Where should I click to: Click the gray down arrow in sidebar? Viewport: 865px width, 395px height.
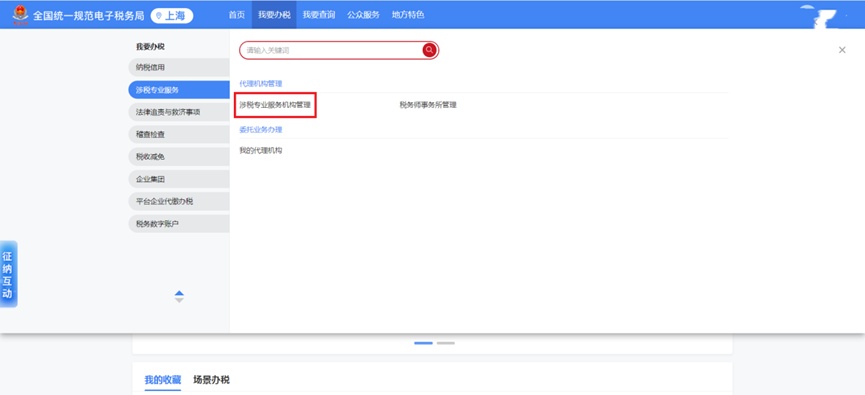tap(179, 300)
